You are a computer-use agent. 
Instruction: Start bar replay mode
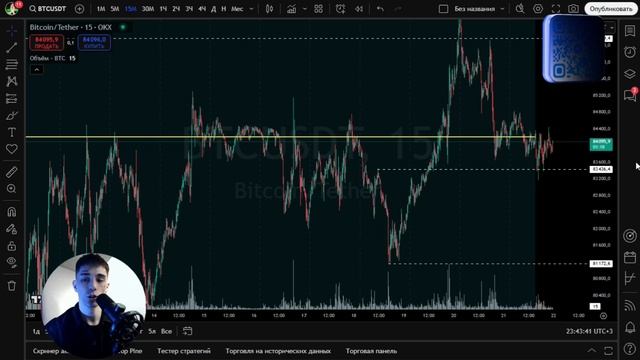click(x=359, y=9)
